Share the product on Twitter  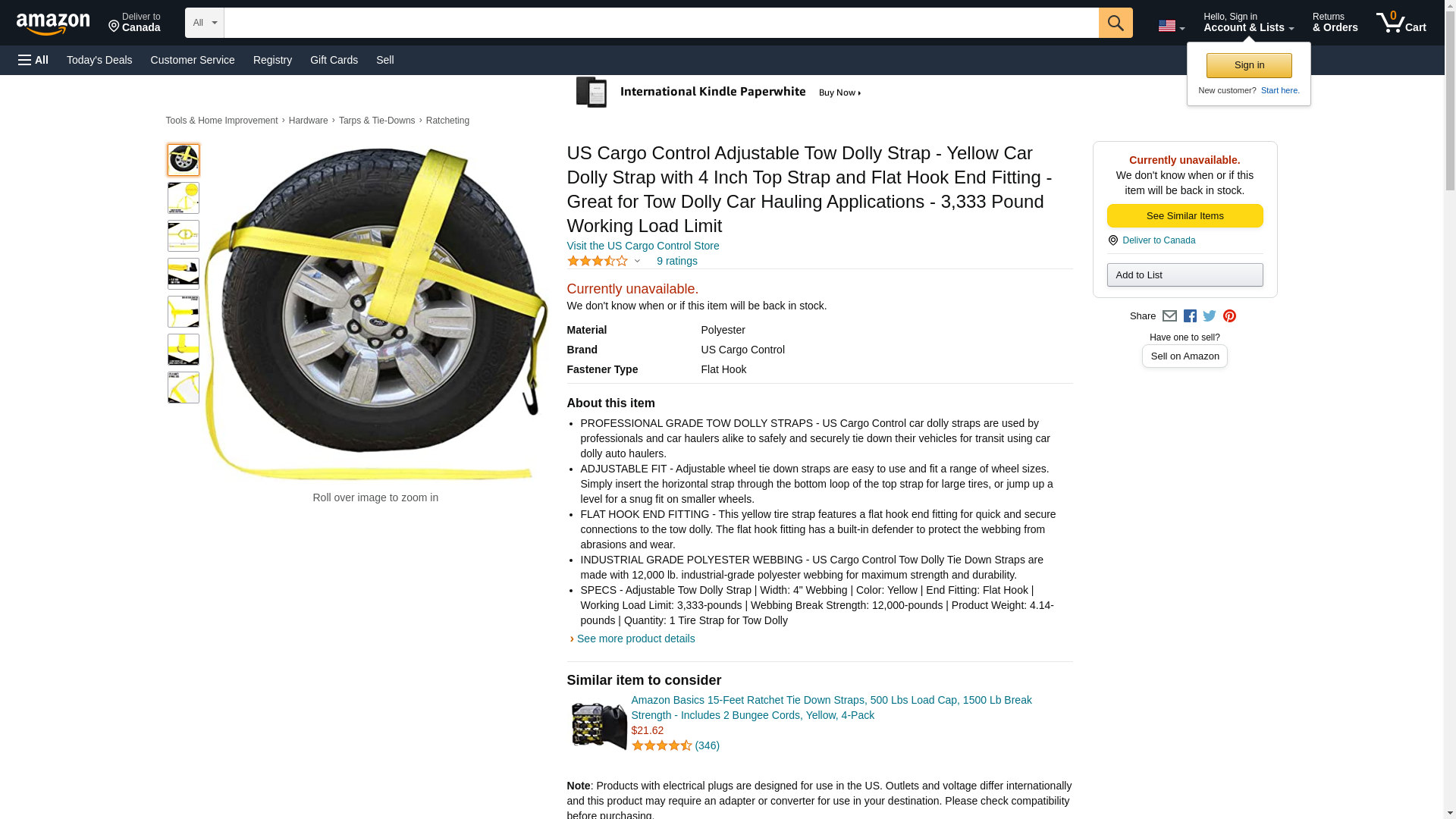(1210, 316)
